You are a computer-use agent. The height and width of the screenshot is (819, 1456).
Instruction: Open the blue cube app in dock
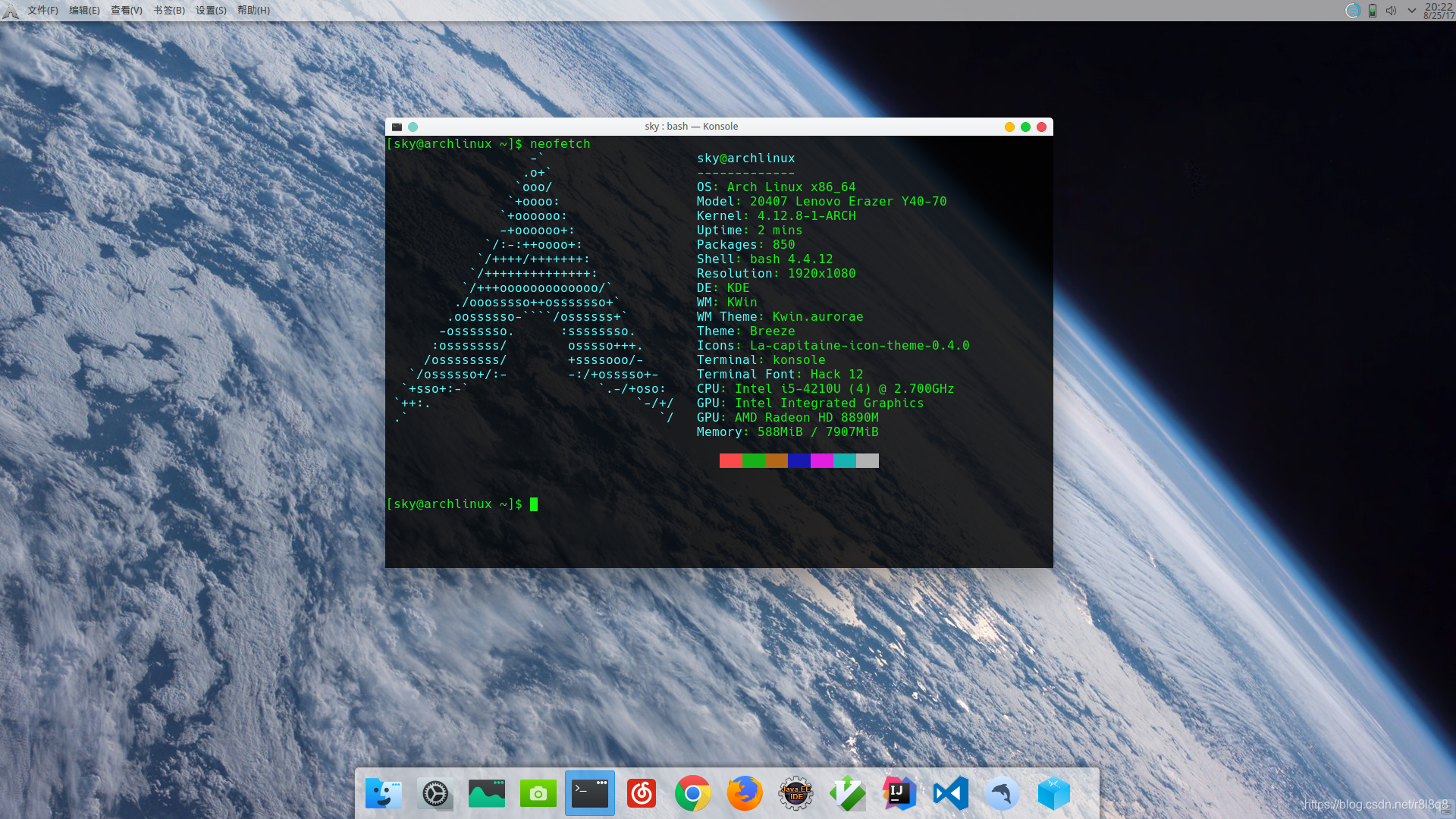(1054, 793)
